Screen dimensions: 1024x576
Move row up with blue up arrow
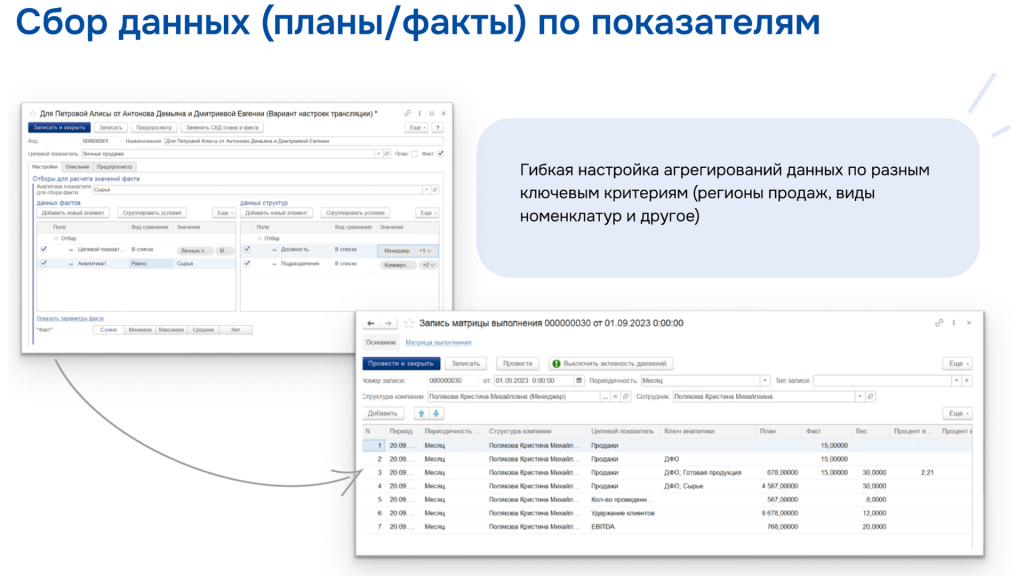point(421,413)
